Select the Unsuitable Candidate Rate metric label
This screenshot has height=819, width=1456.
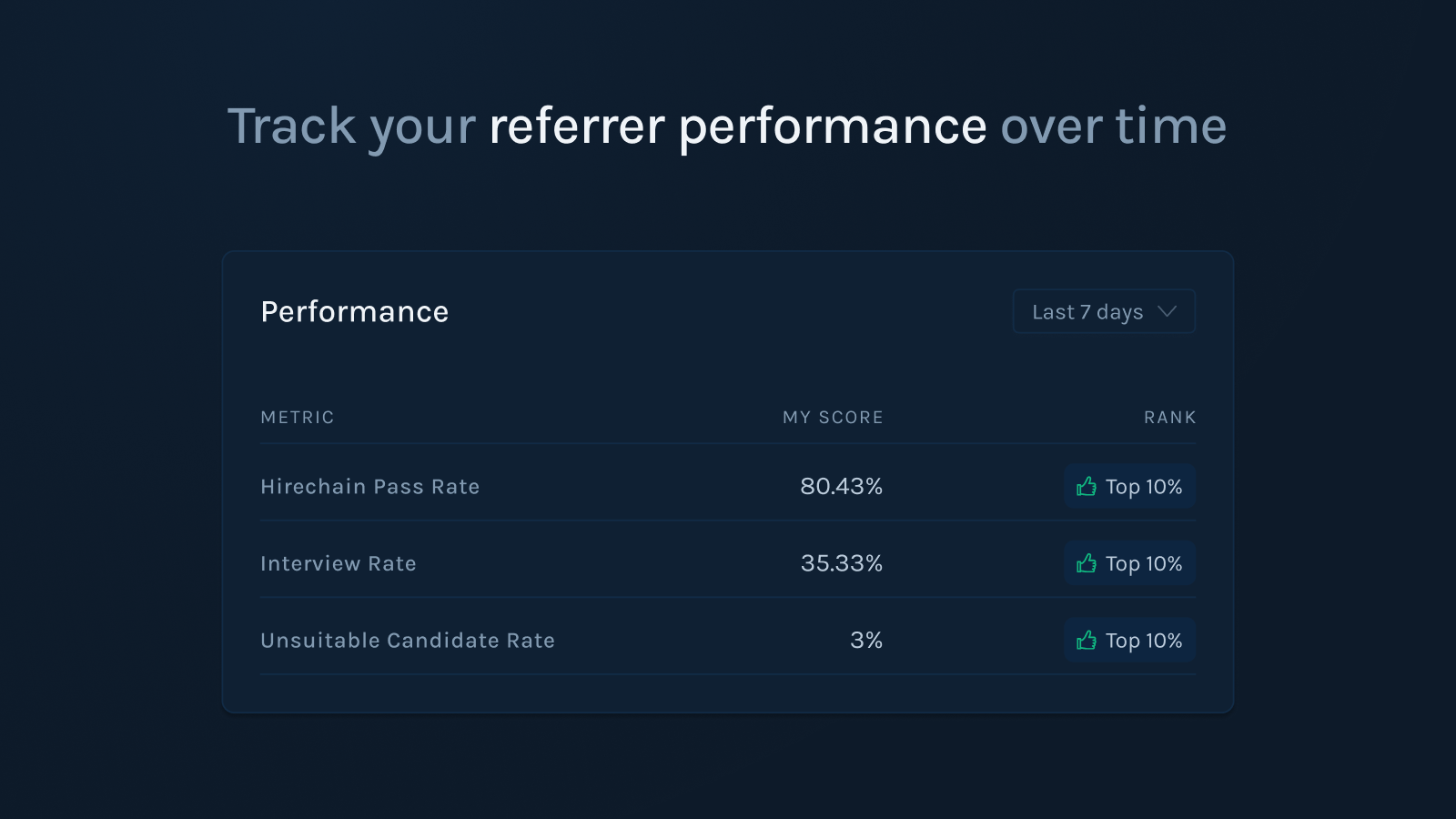[407, 641]
